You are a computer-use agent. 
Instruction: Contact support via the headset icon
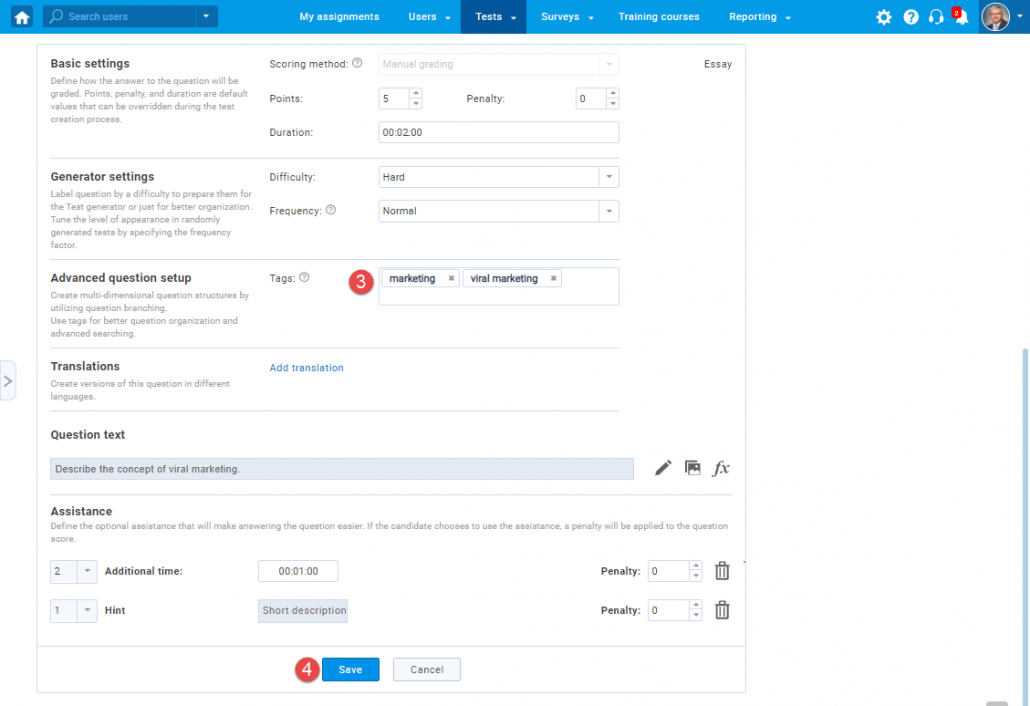coord(936,17)
